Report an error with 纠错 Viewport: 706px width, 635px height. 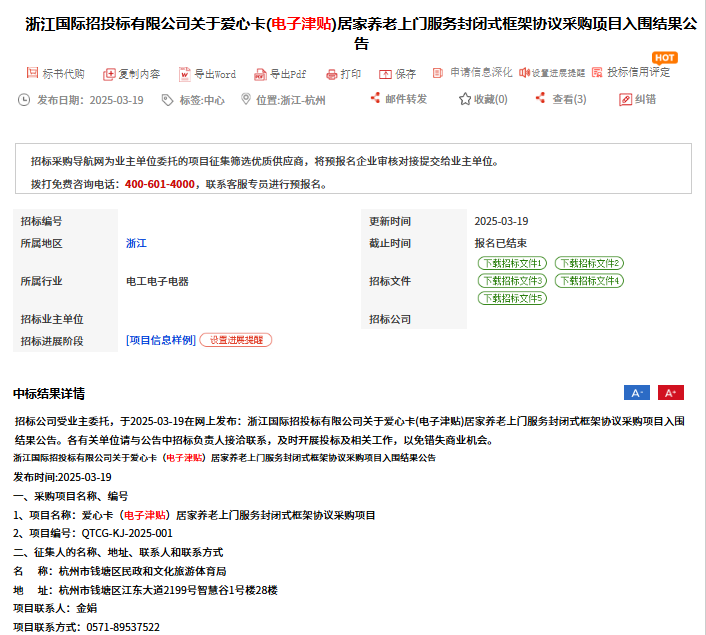(x=625, y=99)
